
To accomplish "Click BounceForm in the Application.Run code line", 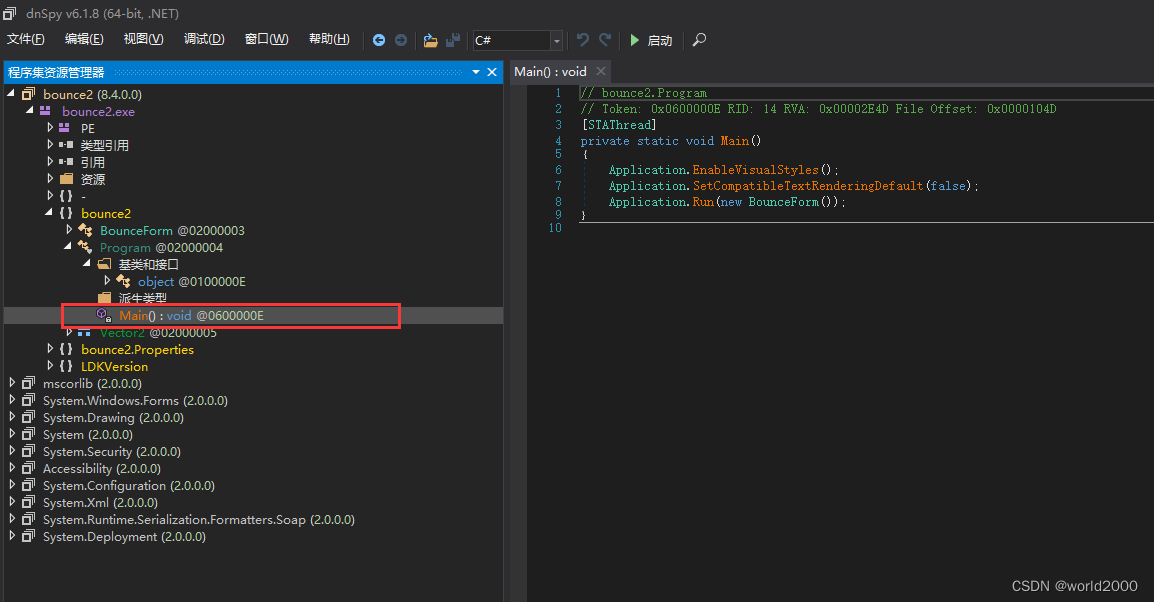I will [783, 202].
